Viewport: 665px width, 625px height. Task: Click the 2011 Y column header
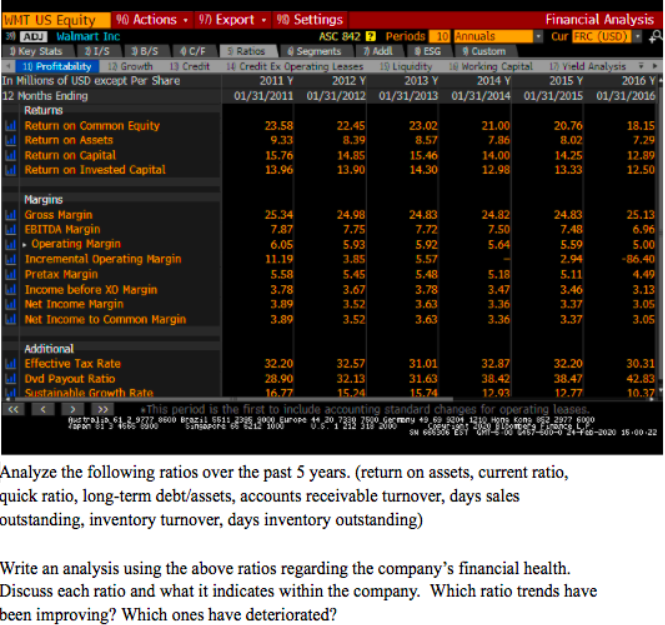coord(276,81)
